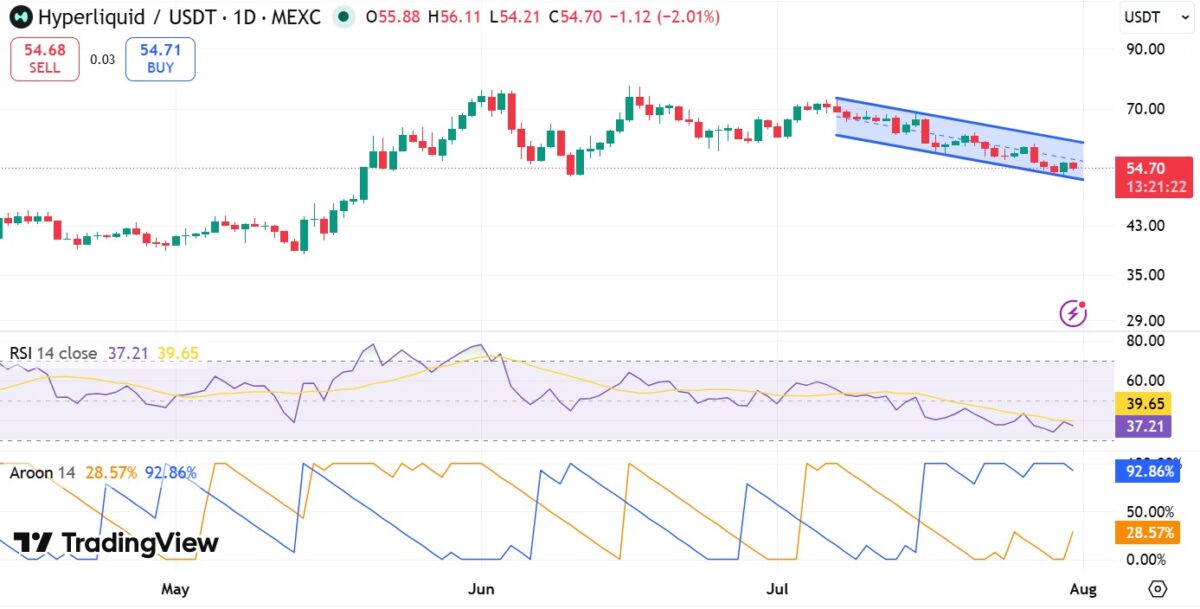Click the Jul label on time axis

[778, 588]
